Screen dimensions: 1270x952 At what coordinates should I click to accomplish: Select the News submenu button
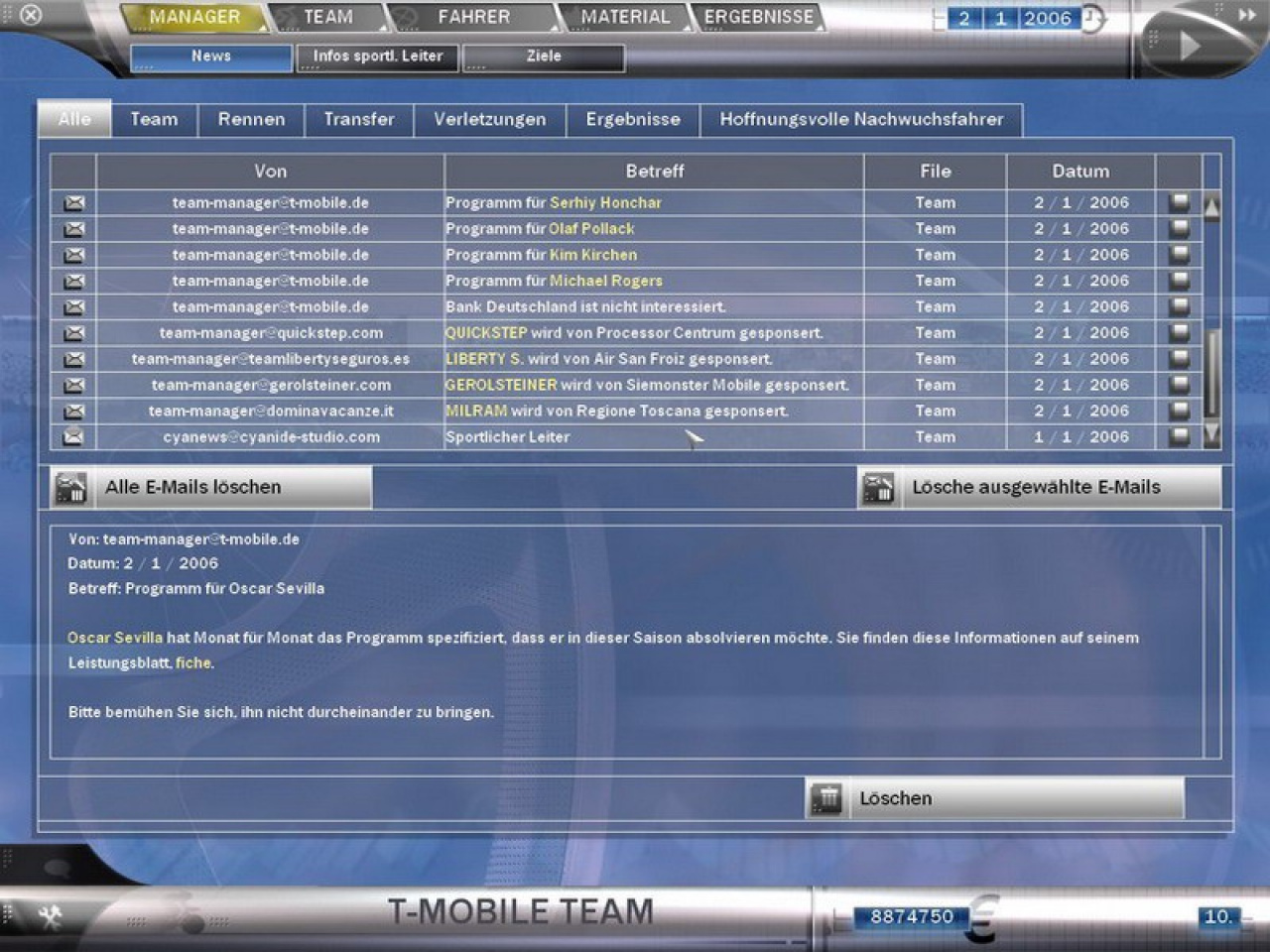(x=211, y=58)
